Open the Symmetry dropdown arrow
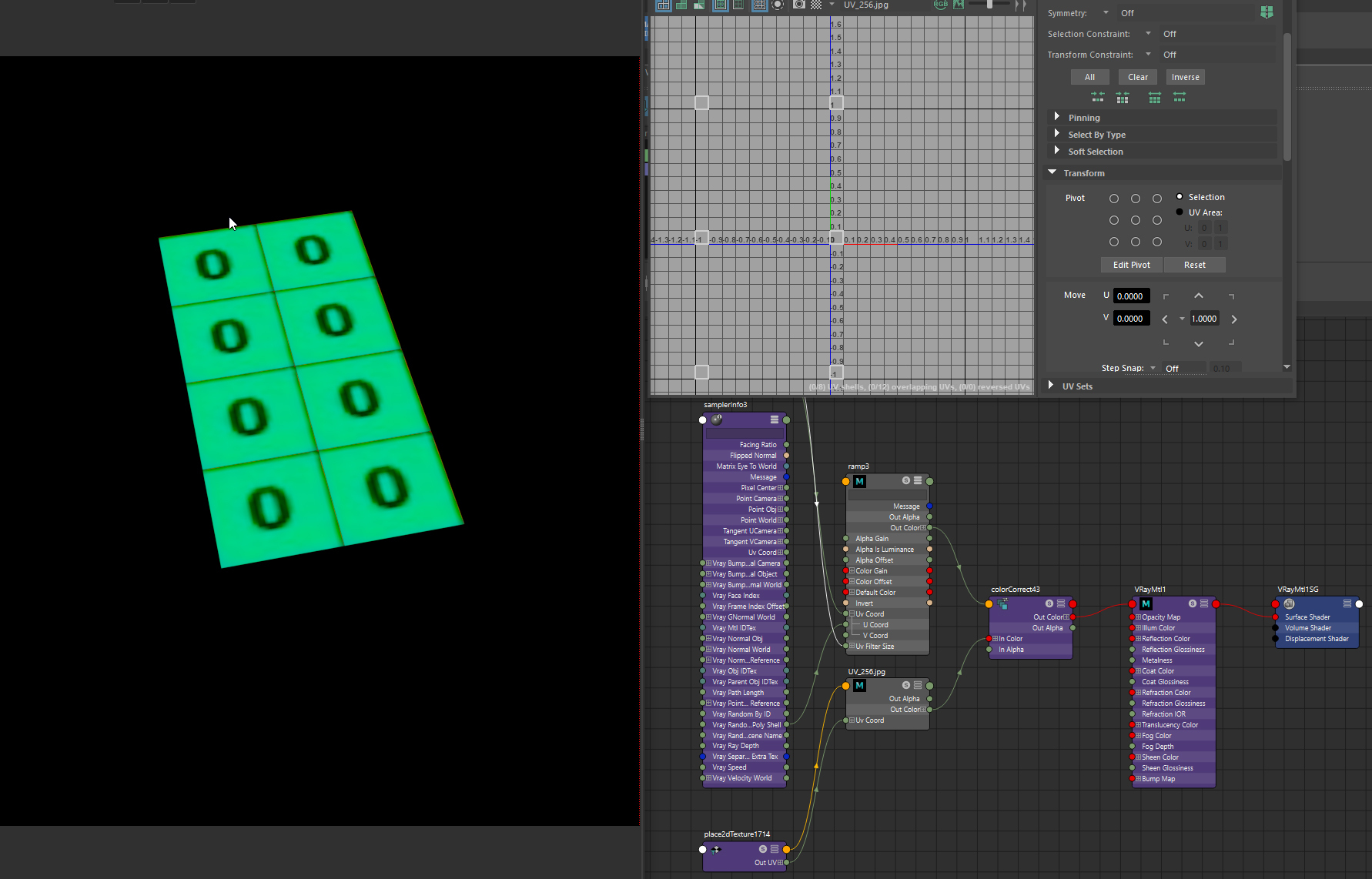 [x=1106, y=12]
